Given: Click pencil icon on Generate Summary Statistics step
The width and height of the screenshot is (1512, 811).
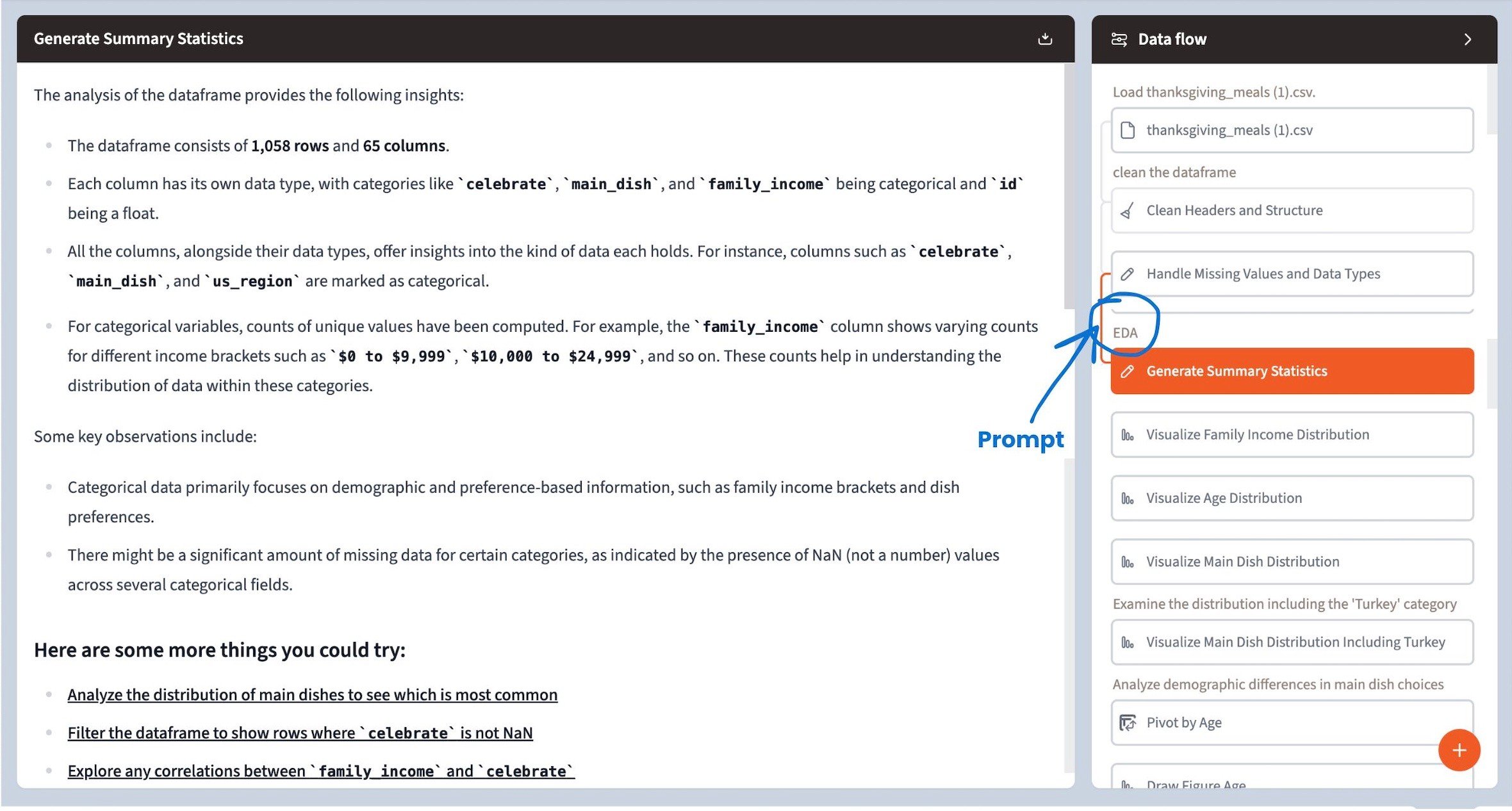Looking at the screenshot, I should click(1128, 372).
